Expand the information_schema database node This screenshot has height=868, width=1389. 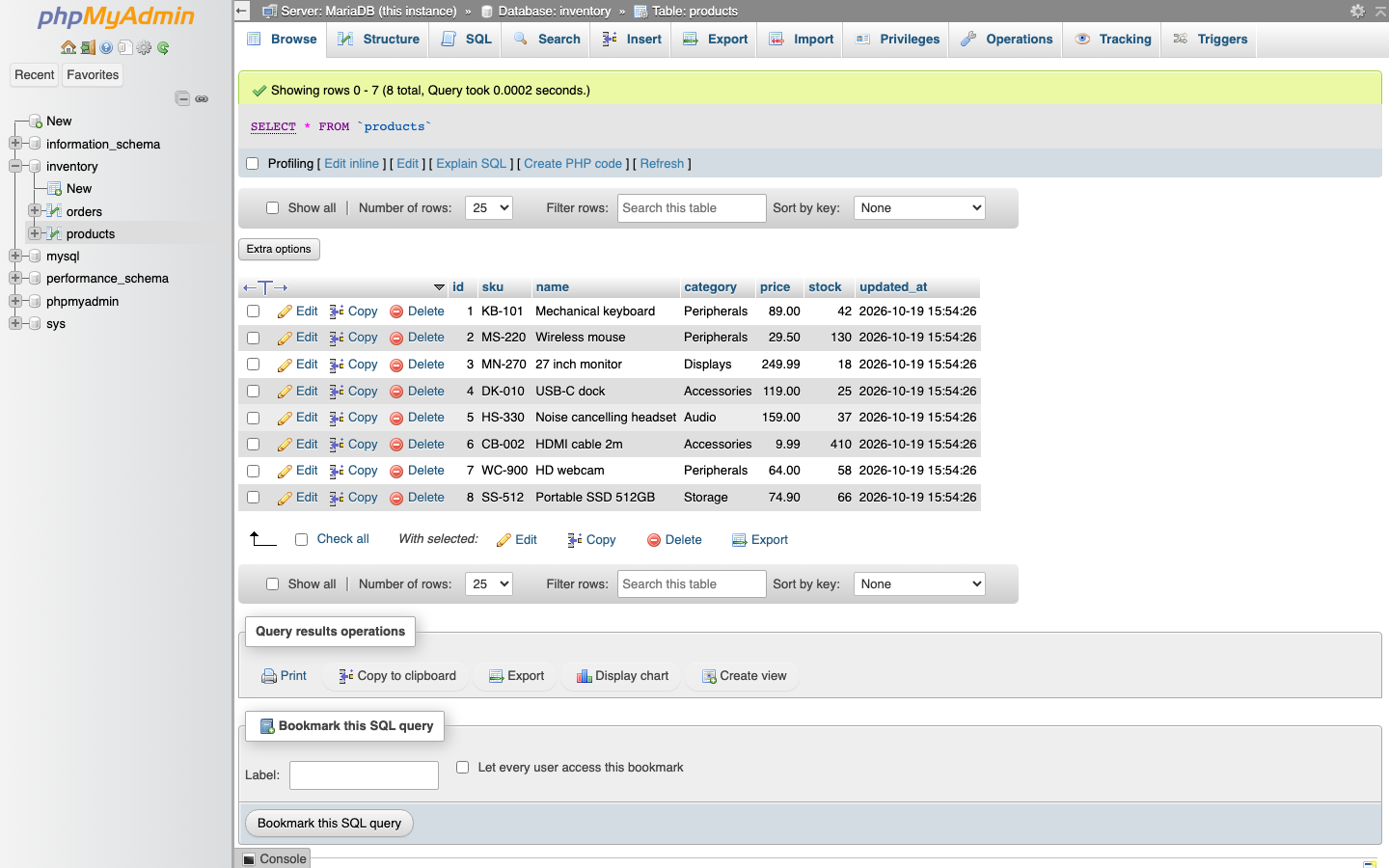point(15,144)
